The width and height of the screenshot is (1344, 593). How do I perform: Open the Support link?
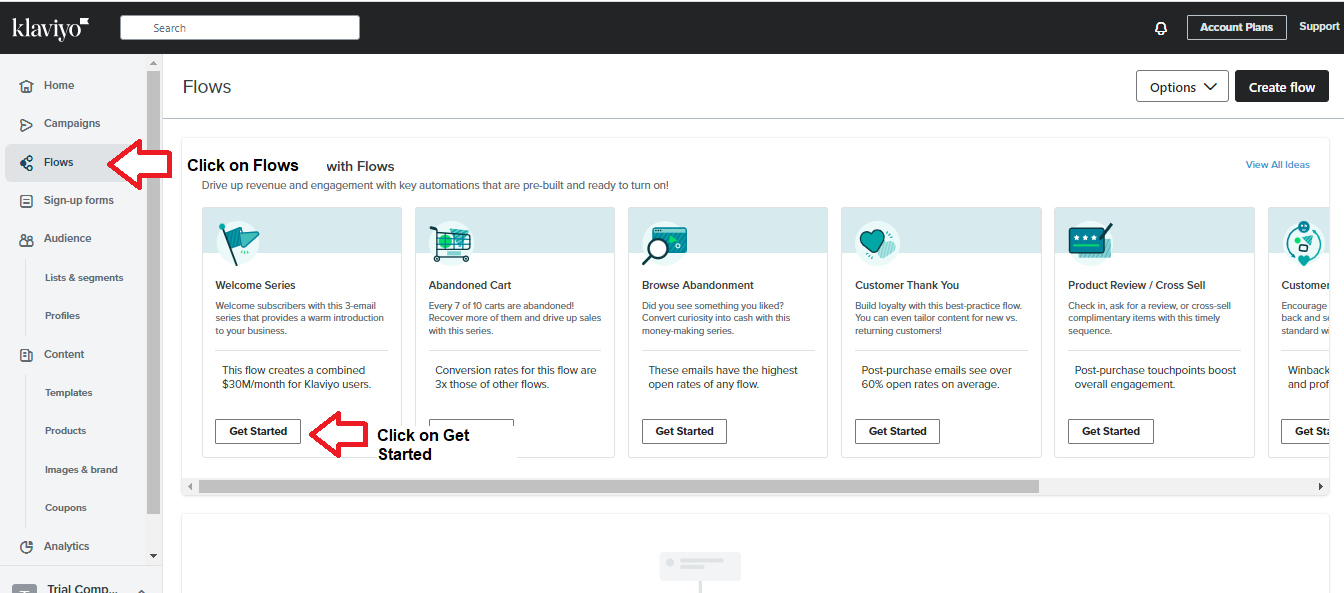click(x=1319, y=27)
